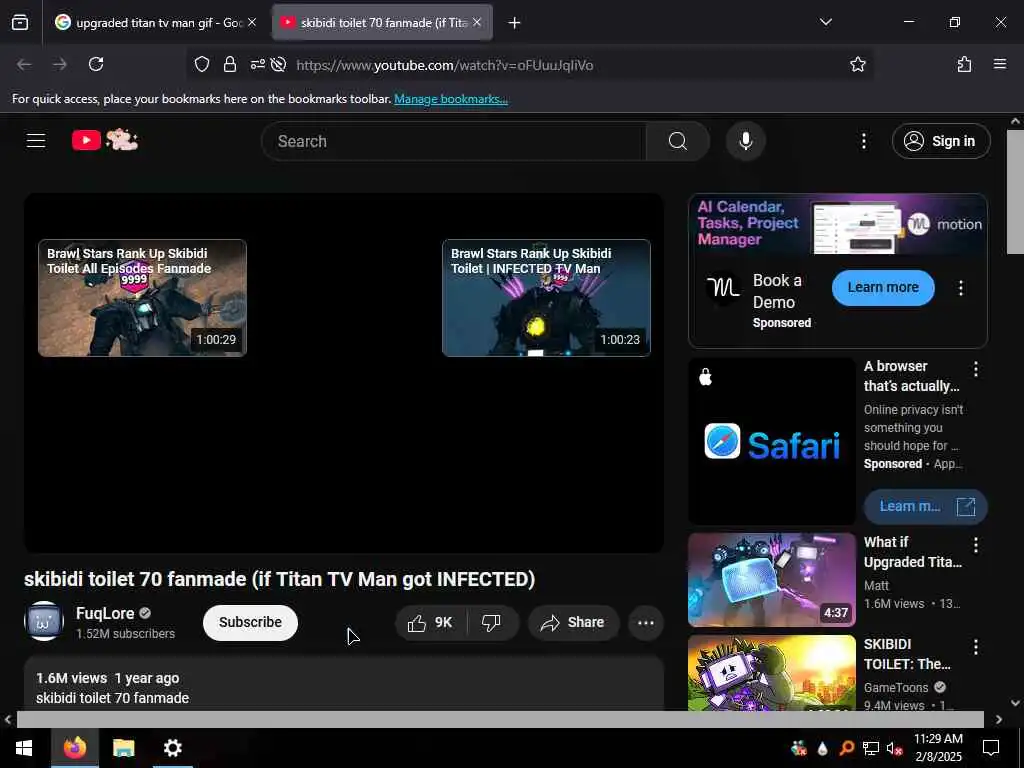Click scrollbar right arrow
This screenshot has height=768, width=1024.
(x=999, y=719)
